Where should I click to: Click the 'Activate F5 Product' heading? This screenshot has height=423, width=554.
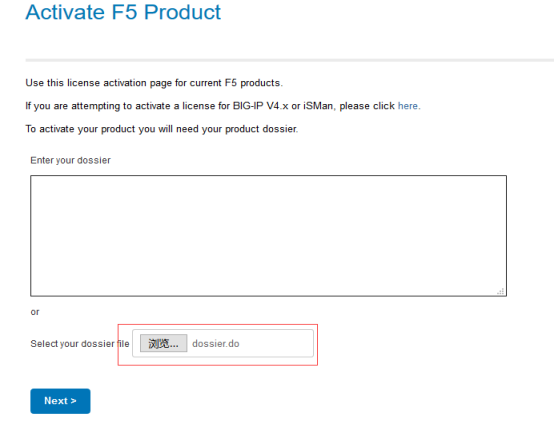123,12
